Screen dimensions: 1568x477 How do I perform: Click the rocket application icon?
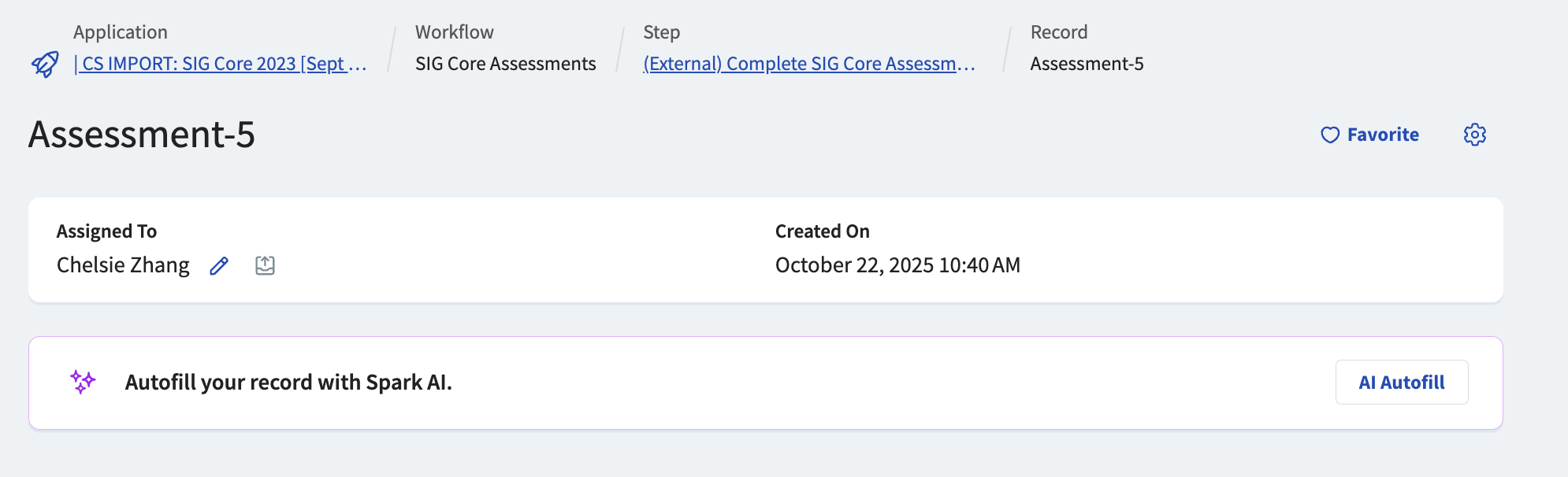click(x=45, y=64)
